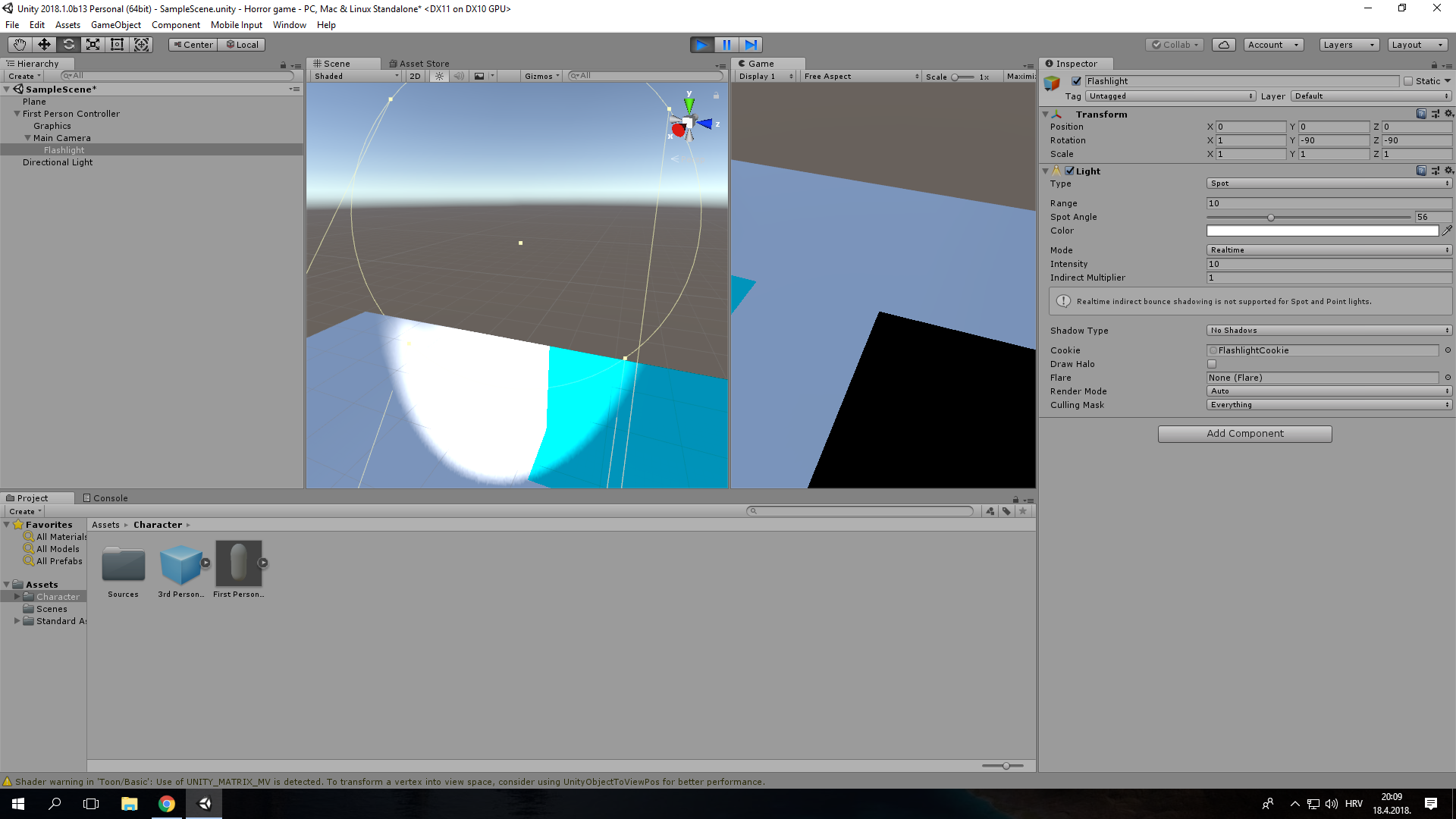Image resolution: width=1456 pixels, height=819 pixels.
Task: Switch to the Asset Store tab
Action: coord(419,64)
